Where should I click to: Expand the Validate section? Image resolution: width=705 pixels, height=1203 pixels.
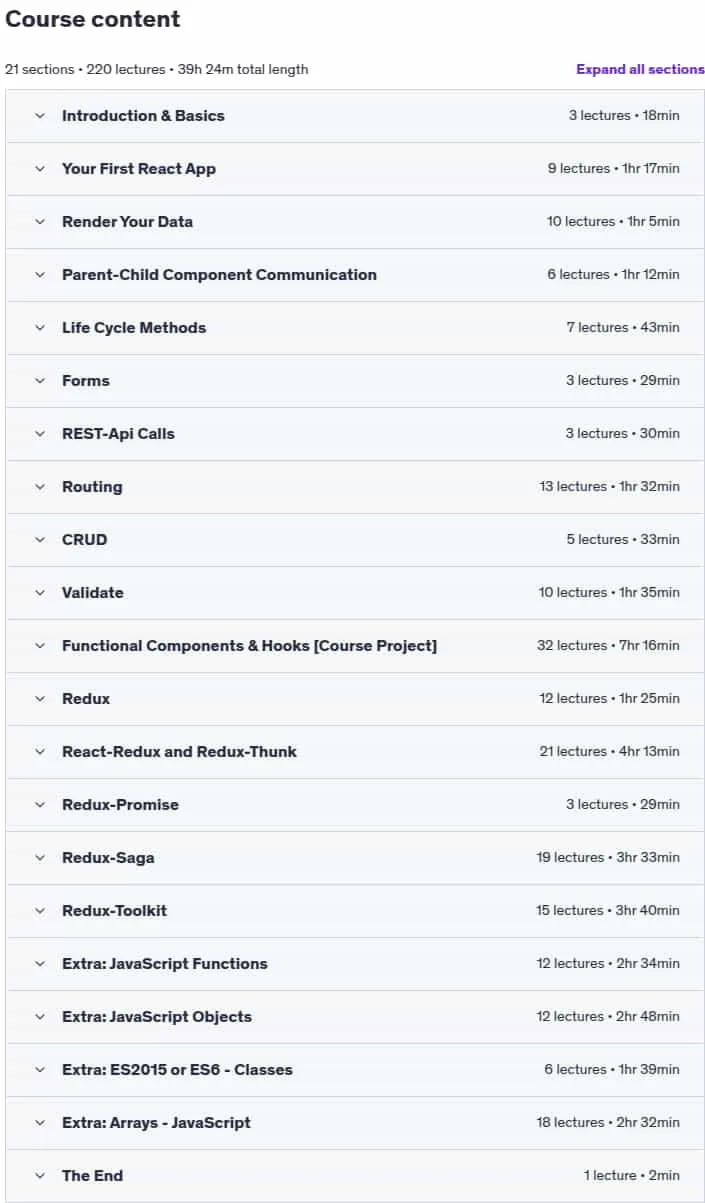[x=355, y=593]
